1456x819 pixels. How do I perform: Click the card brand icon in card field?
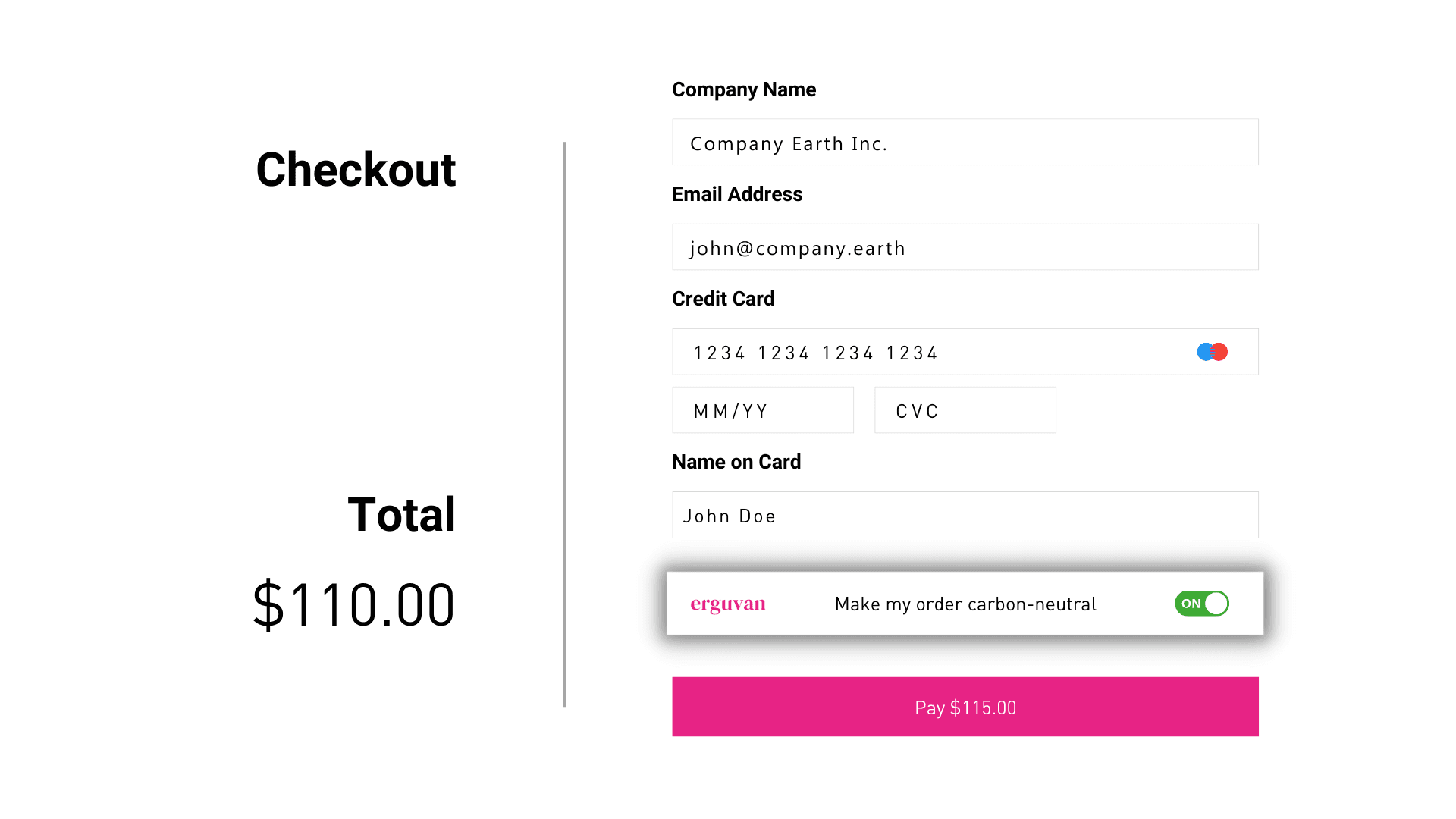[x=1212, y=352]
